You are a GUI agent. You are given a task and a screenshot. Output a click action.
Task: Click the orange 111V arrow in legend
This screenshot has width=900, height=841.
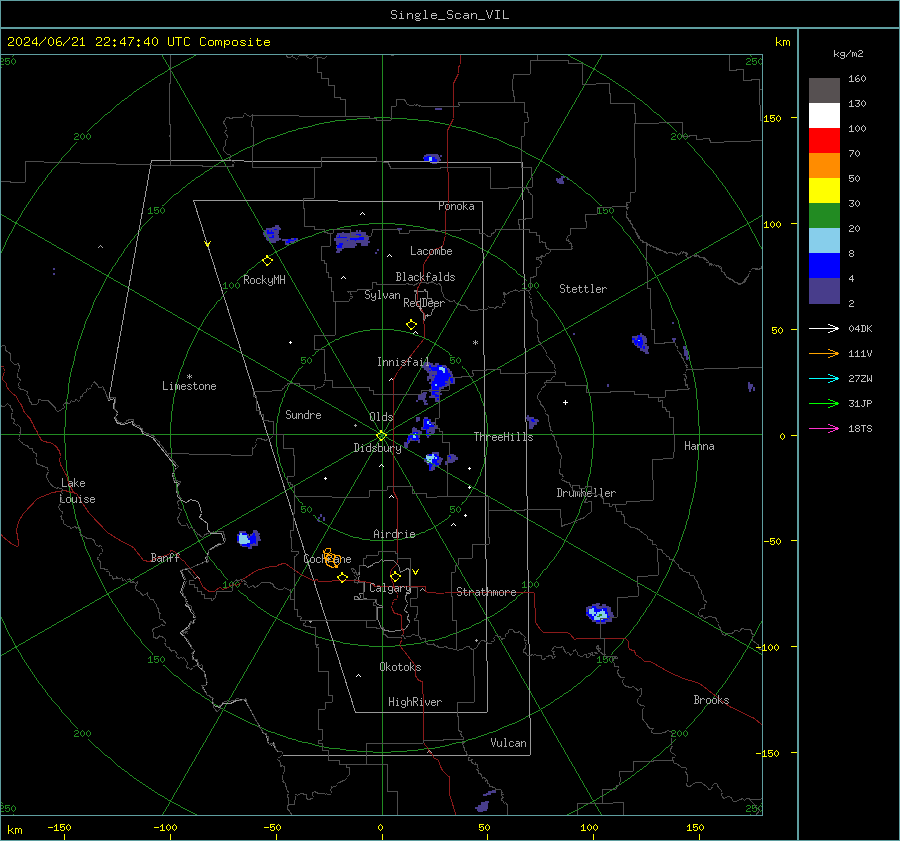[824, 354]
